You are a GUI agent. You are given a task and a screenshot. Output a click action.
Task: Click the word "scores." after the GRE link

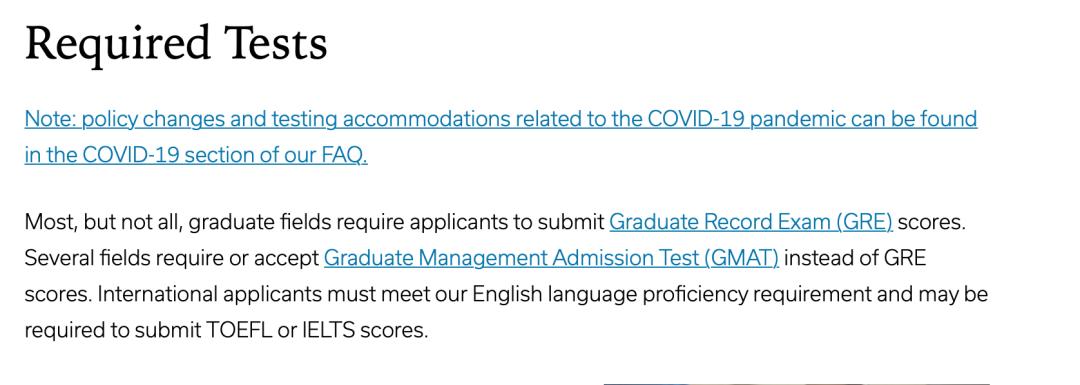(x=934, y=222)
